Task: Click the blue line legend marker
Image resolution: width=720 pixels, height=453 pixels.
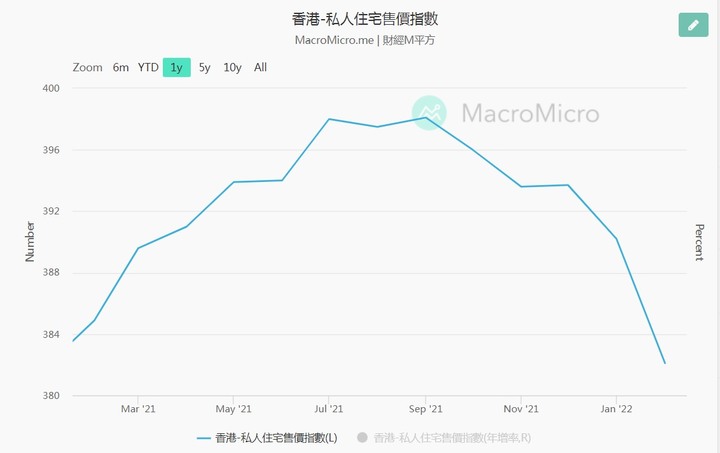Action: point(203,438)
